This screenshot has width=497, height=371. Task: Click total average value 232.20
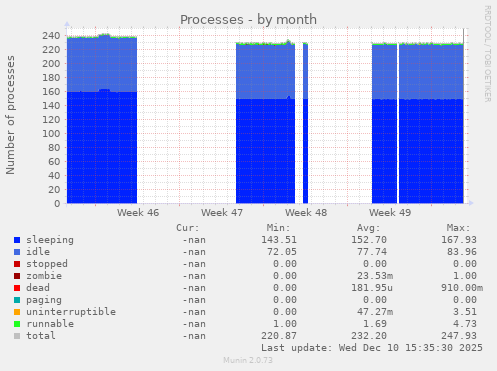[369, 336]
